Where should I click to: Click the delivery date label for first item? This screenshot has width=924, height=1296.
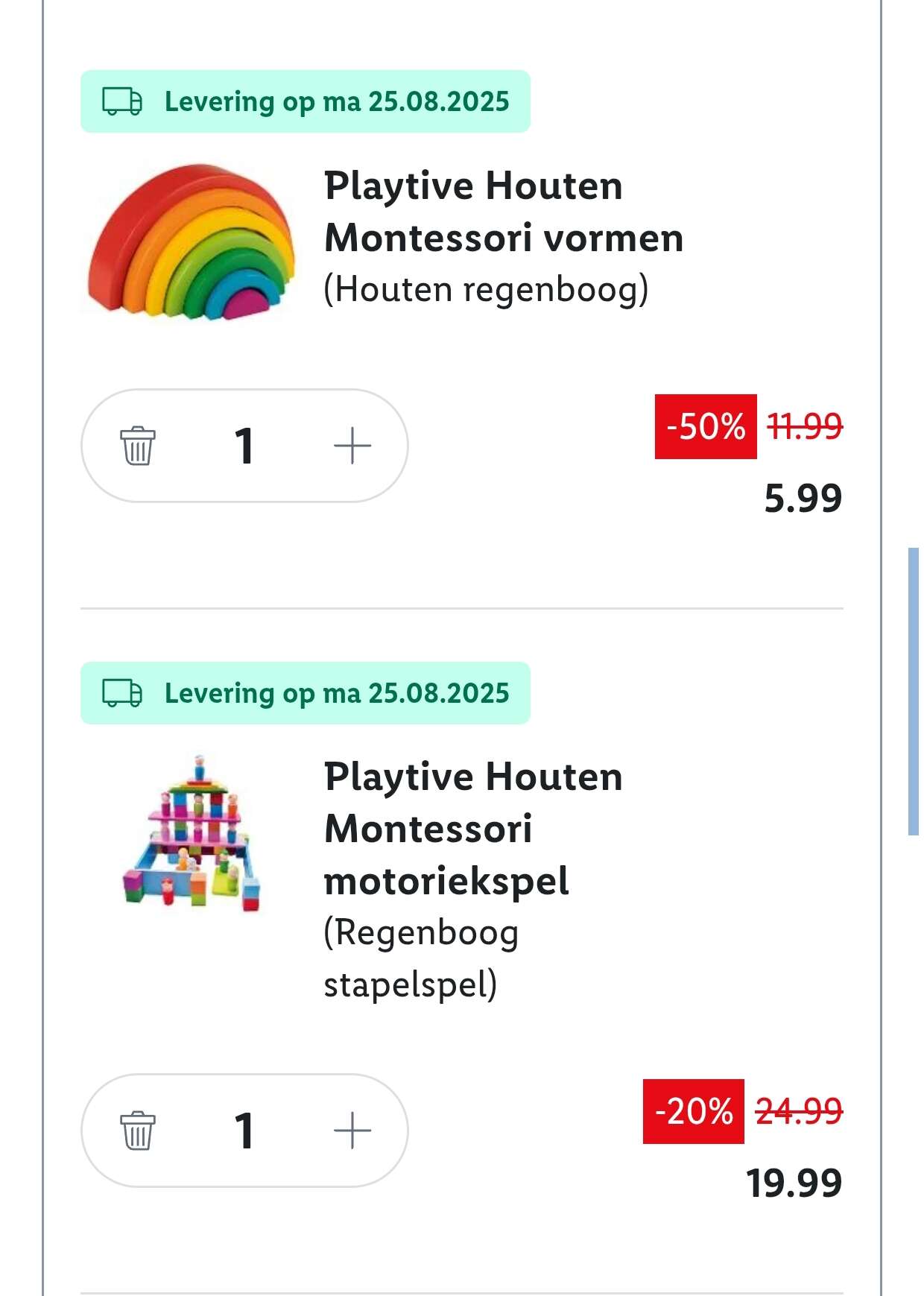(337, 101)
